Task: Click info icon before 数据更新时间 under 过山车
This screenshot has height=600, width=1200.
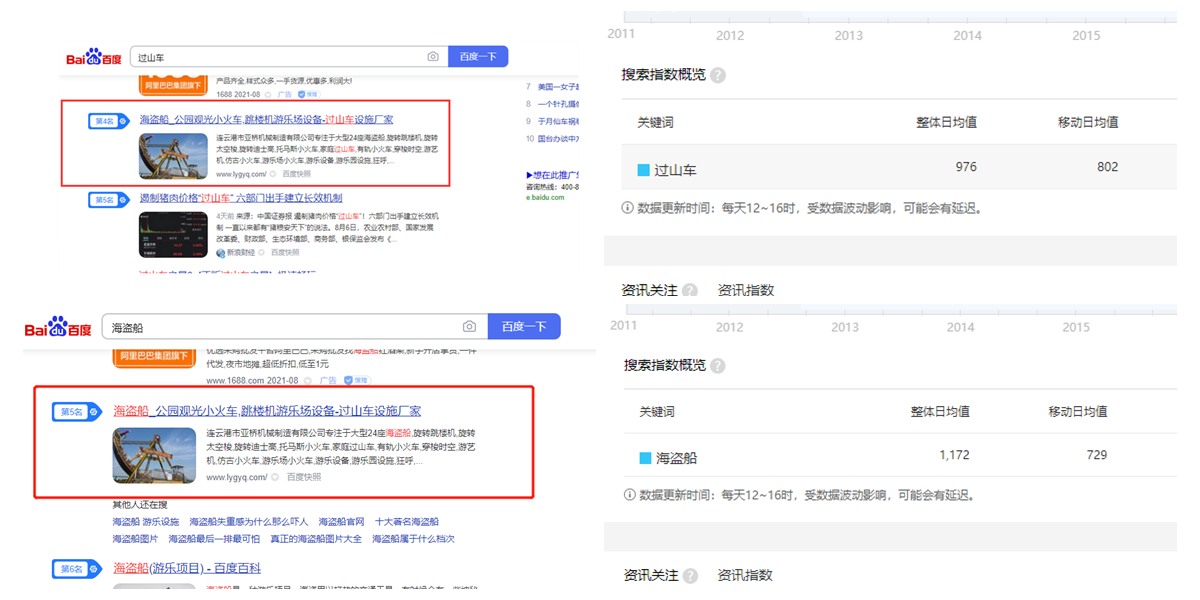Action: tap(628, 208)
